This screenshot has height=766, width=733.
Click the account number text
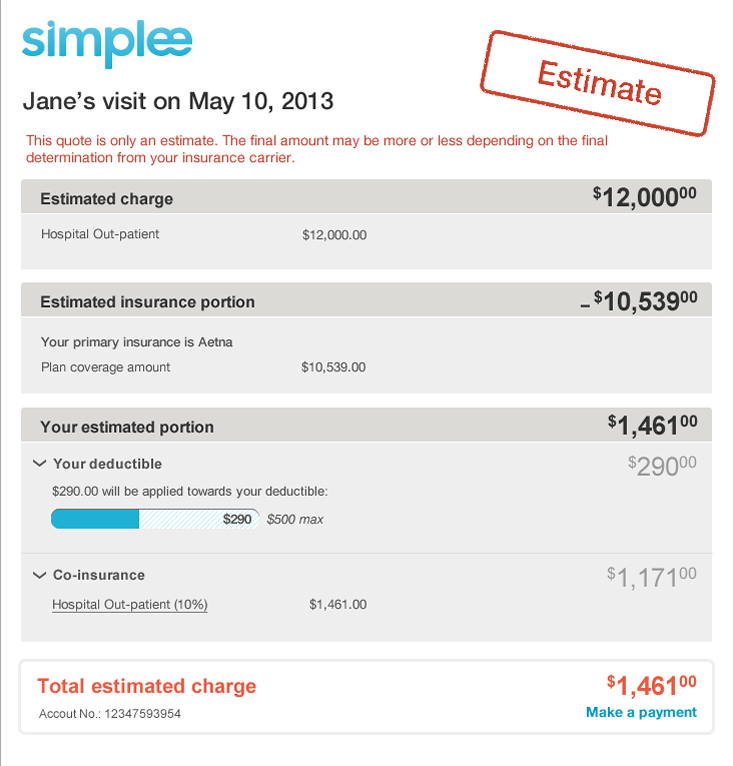pos(110,714)
